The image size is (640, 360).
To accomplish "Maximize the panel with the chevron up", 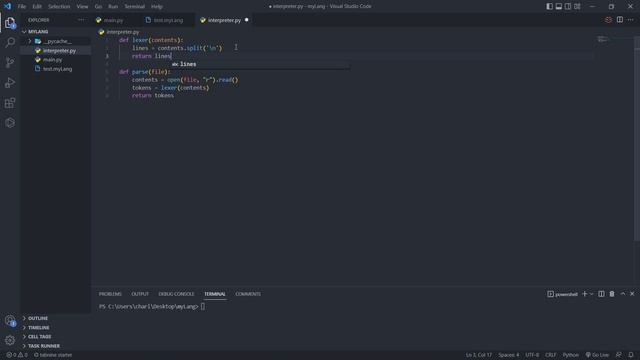I will point(623,294).
